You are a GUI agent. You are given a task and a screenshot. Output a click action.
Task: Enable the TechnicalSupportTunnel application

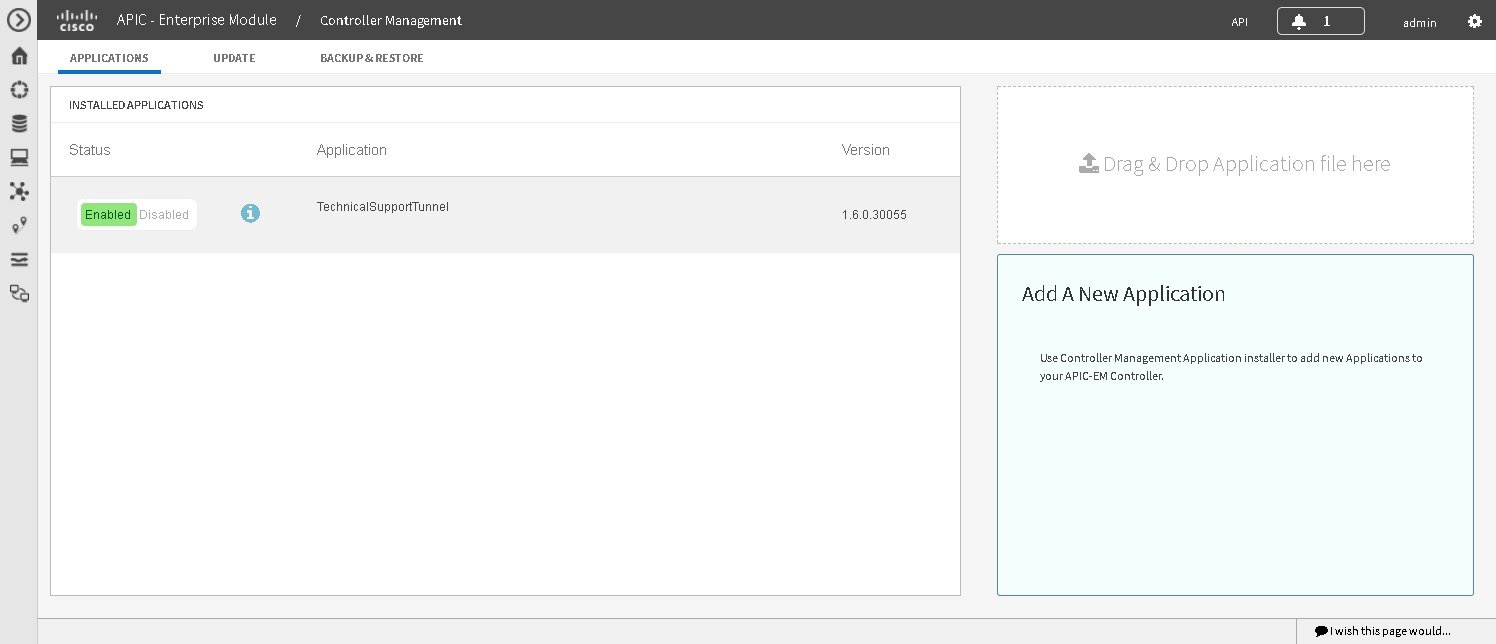(x=107, y=214)
